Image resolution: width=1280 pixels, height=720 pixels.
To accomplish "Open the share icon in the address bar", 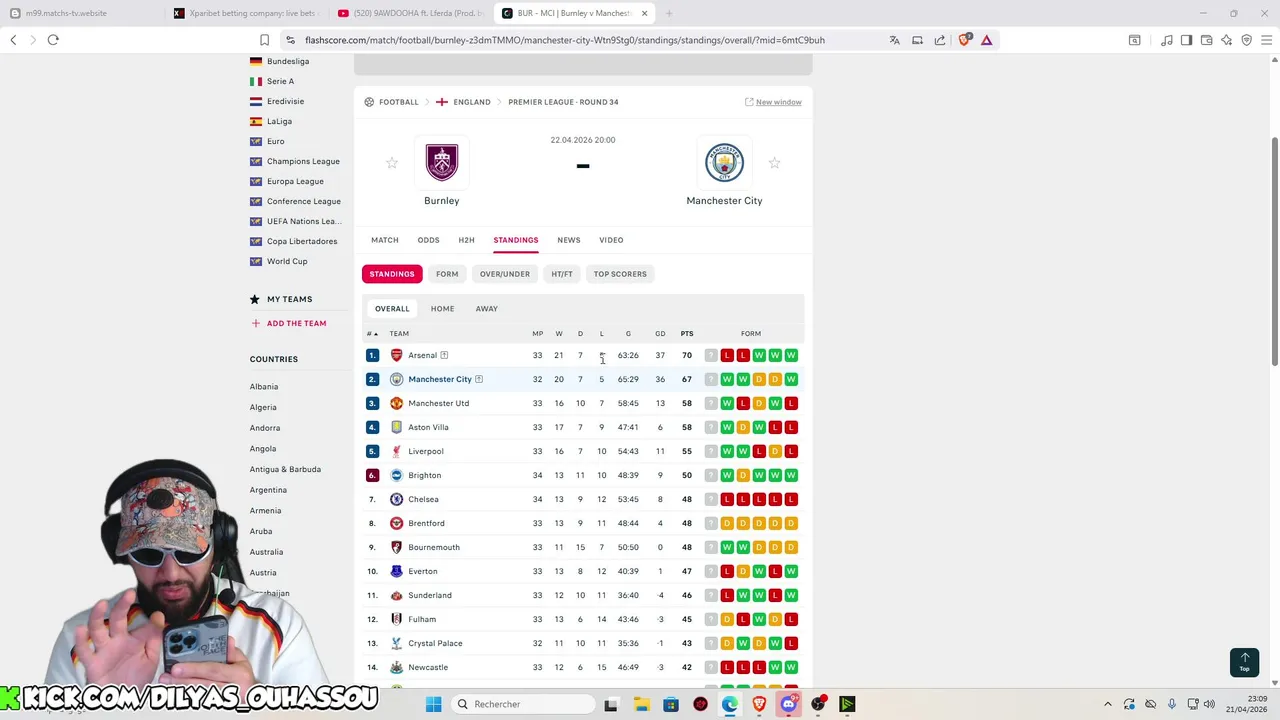I will (x=940, y=40).
